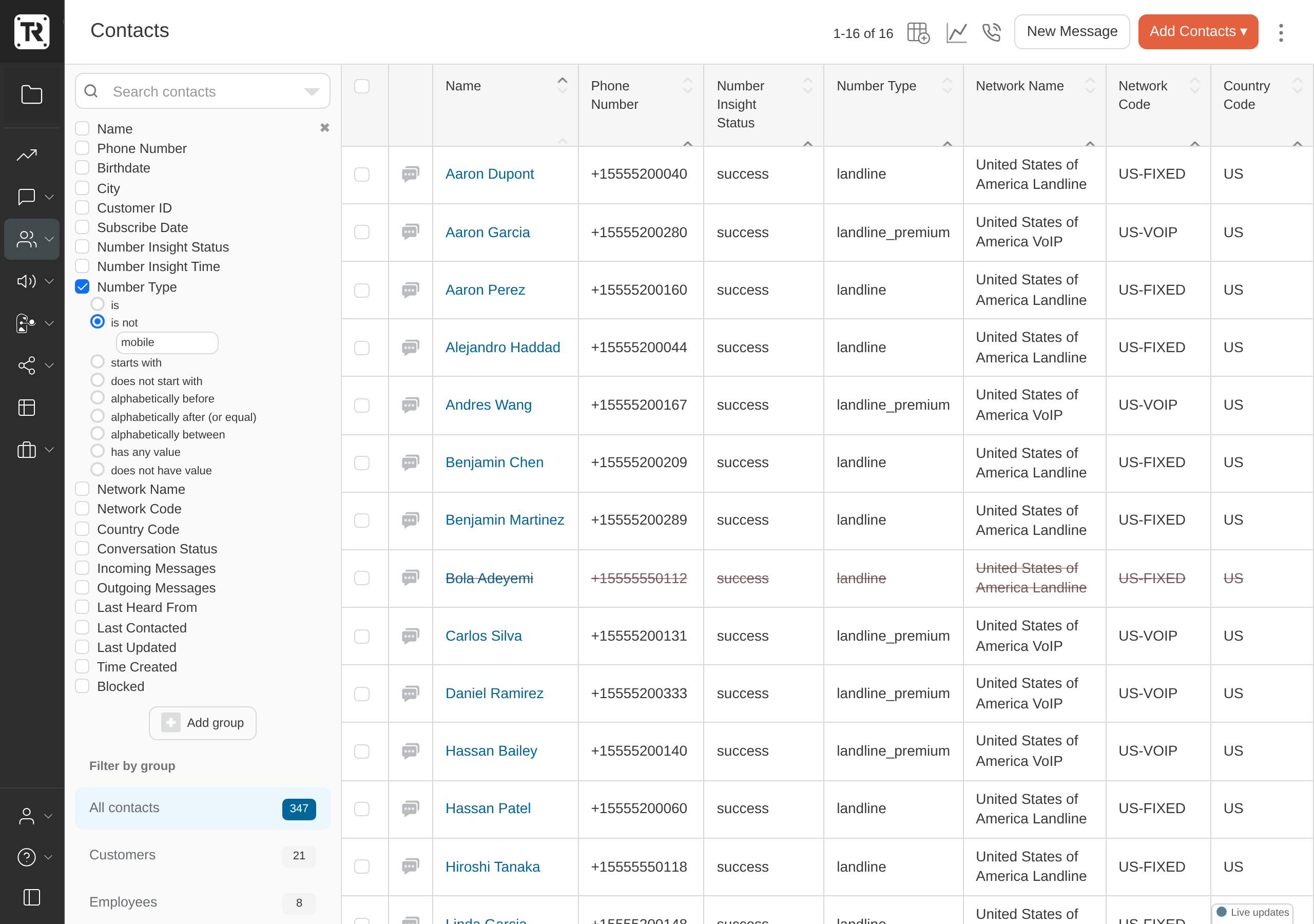Open the messages chat bubble sidebar icon

click(26, 197)
